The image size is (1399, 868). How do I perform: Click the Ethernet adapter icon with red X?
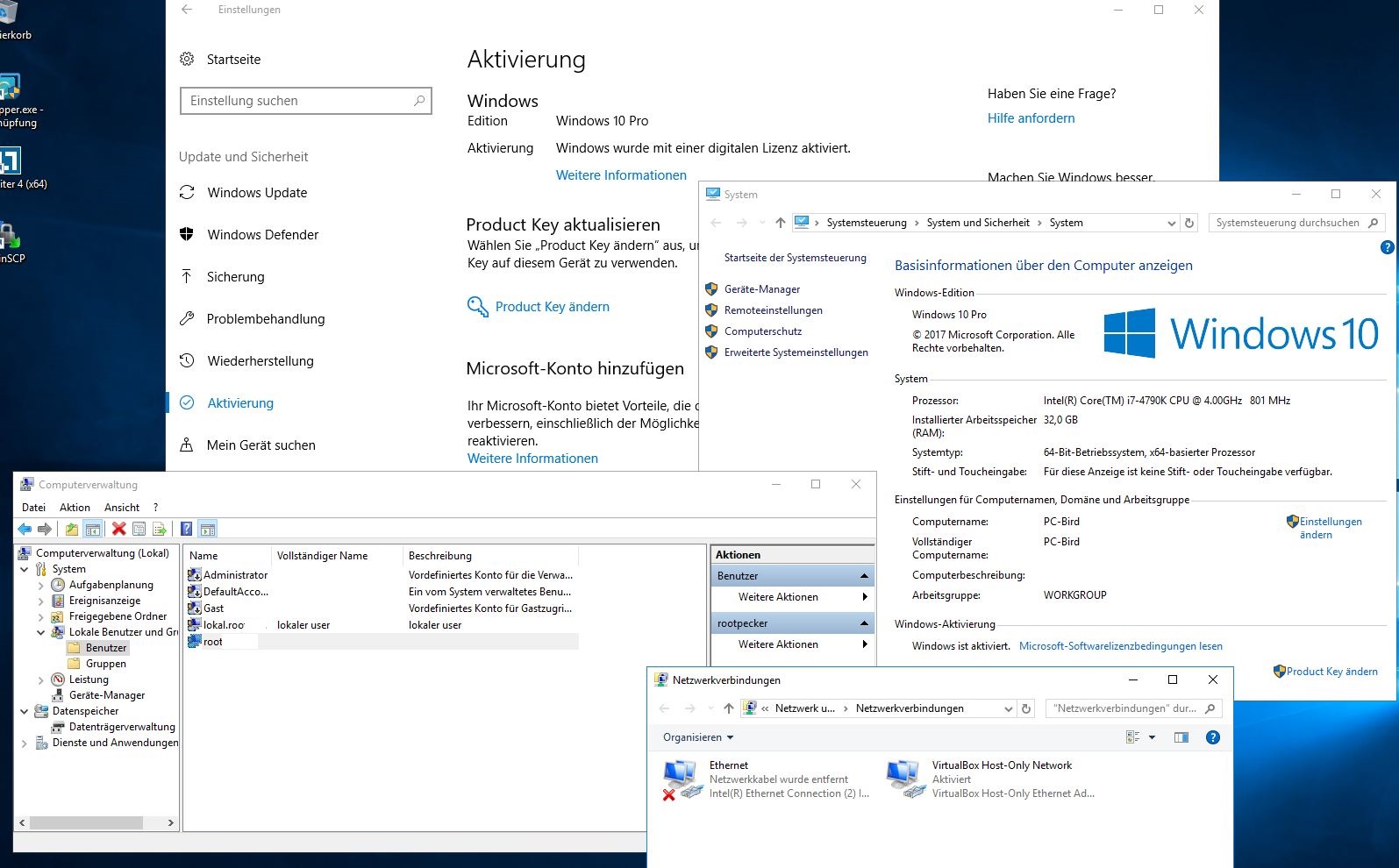(682, 779)
